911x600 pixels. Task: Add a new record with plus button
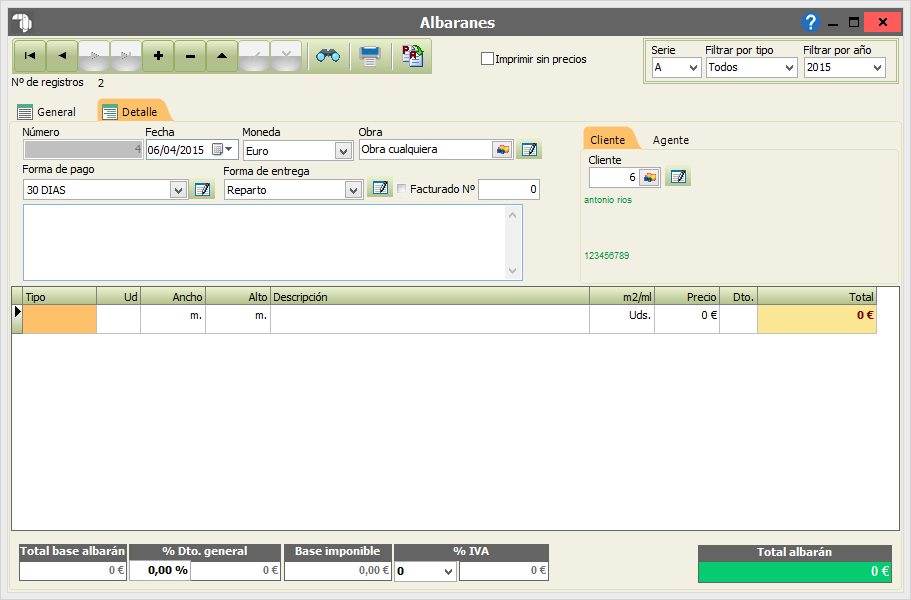pyautogui.click(x=158, y=56)
